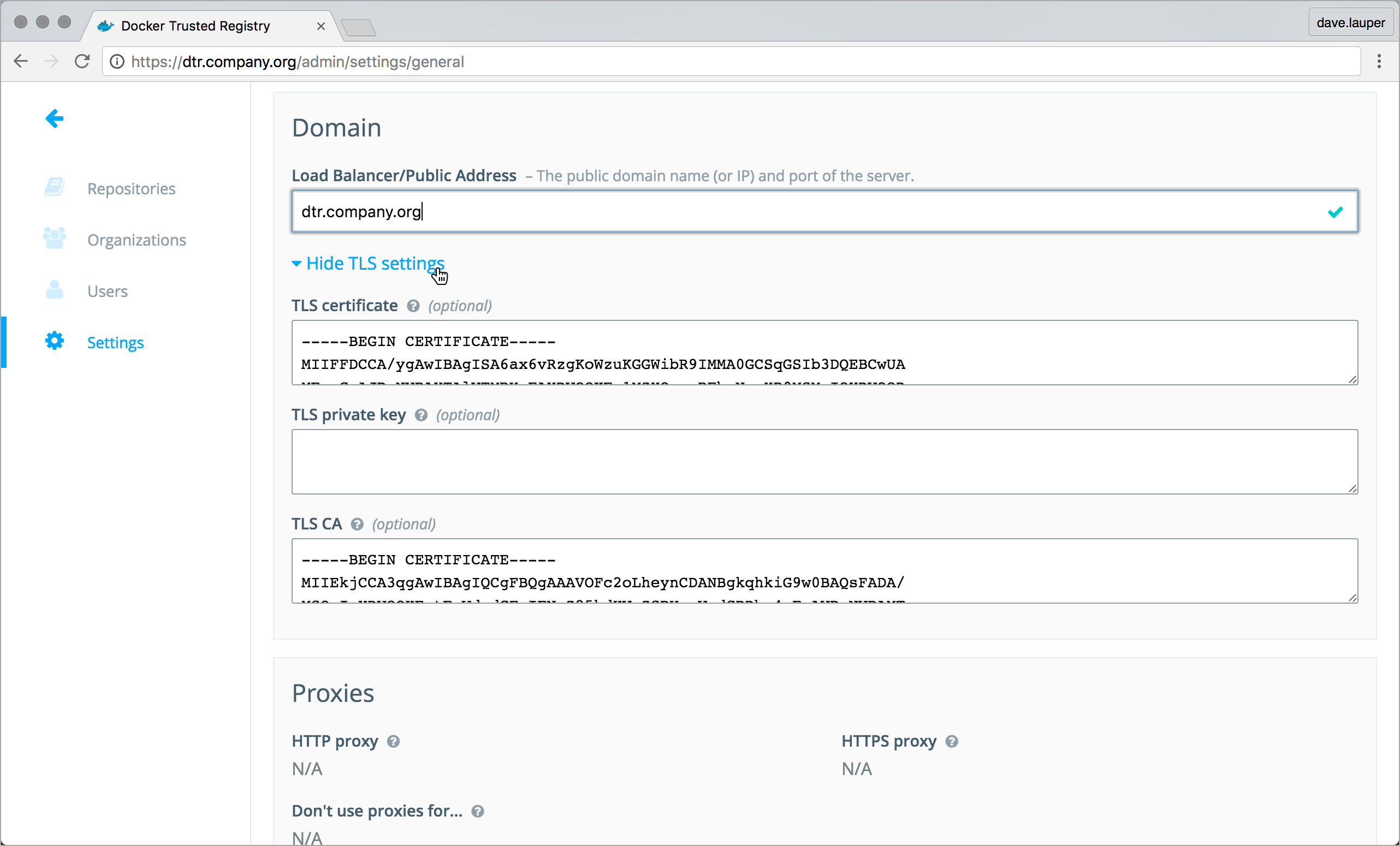The width and height of the screenshot is (1400, 846).
Task: Click HTTP proxy help icon
Action: [x=393, y=742]
